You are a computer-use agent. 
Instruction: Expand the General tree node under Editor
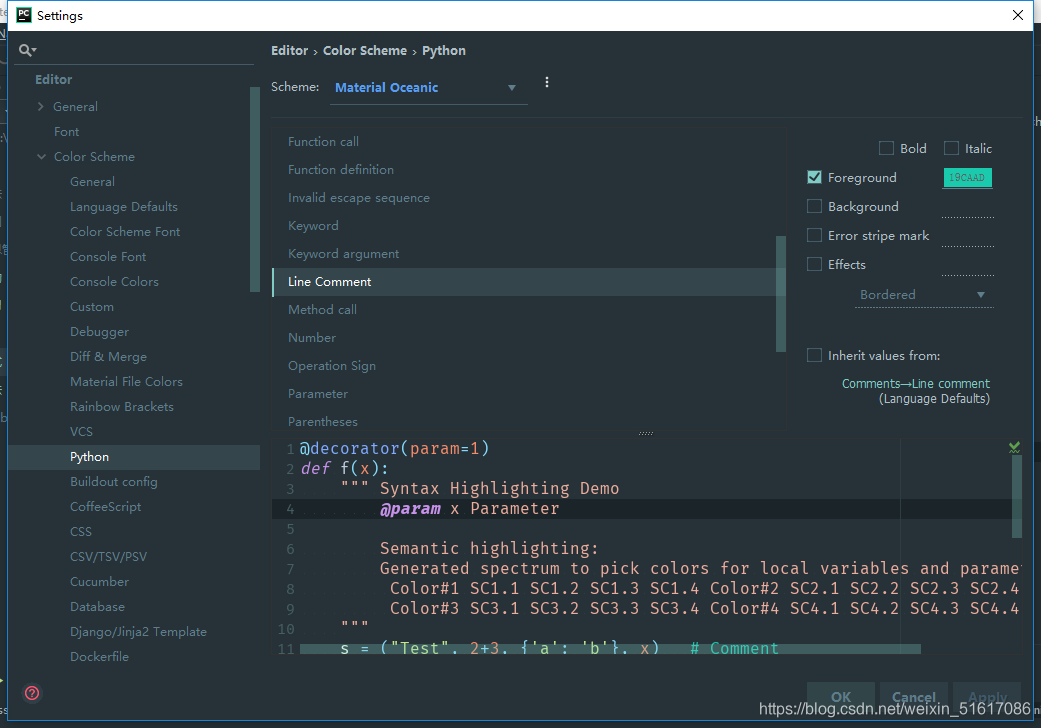click(x=40, y=106)
